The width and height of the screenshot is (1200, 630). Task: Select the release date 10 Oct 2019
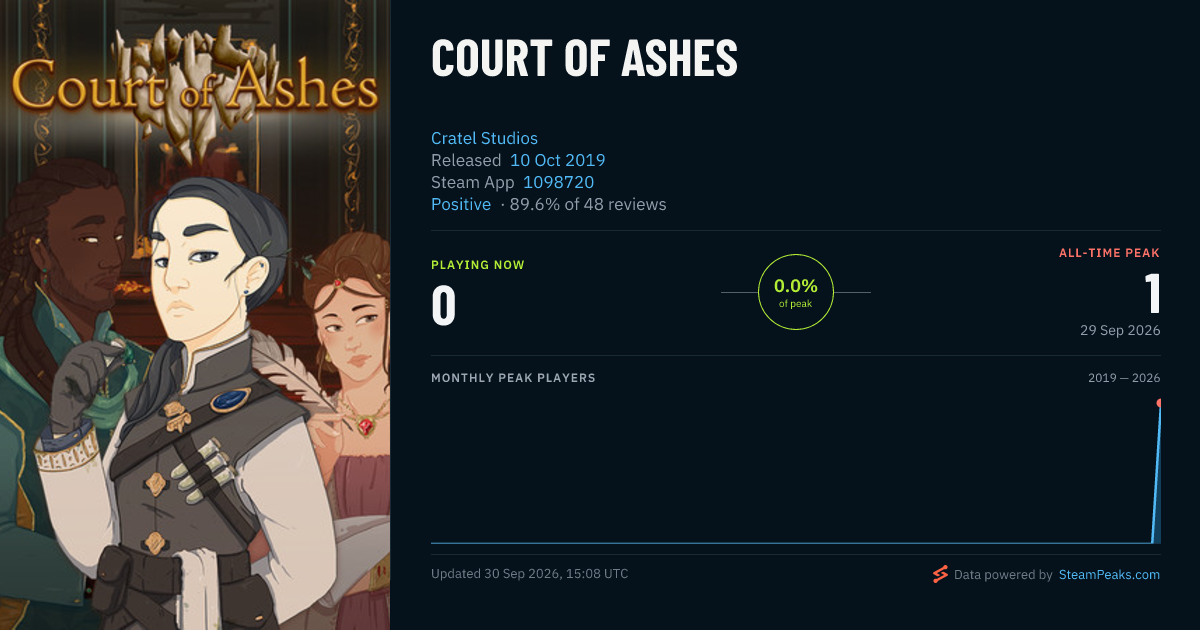557,160
